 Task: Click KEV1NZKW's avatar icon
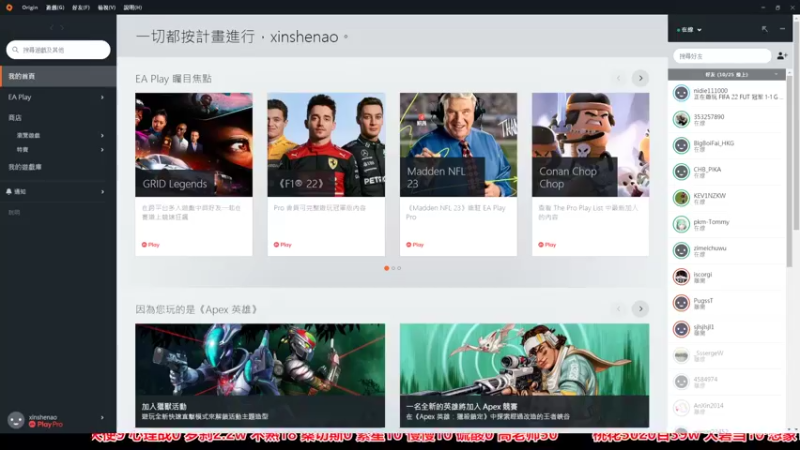click(x=681, y=198)
